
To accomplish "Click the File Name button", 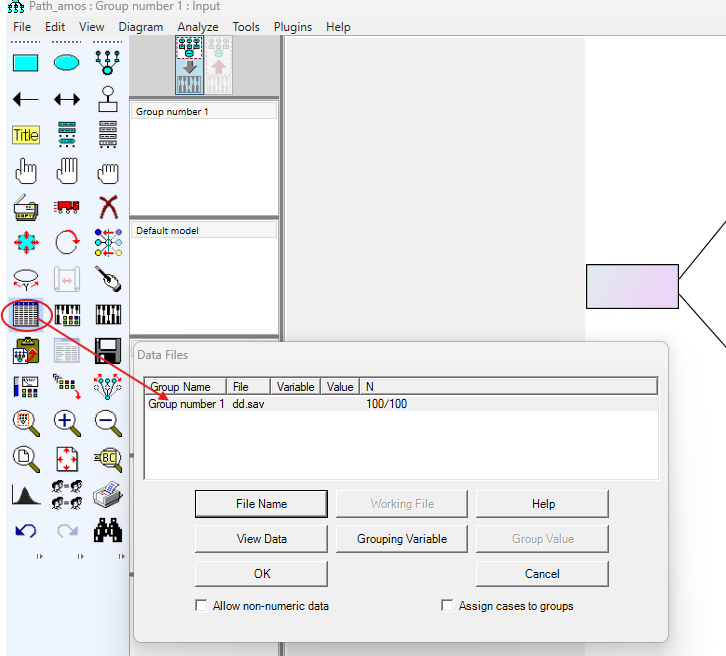I will (x=261, y=504).
